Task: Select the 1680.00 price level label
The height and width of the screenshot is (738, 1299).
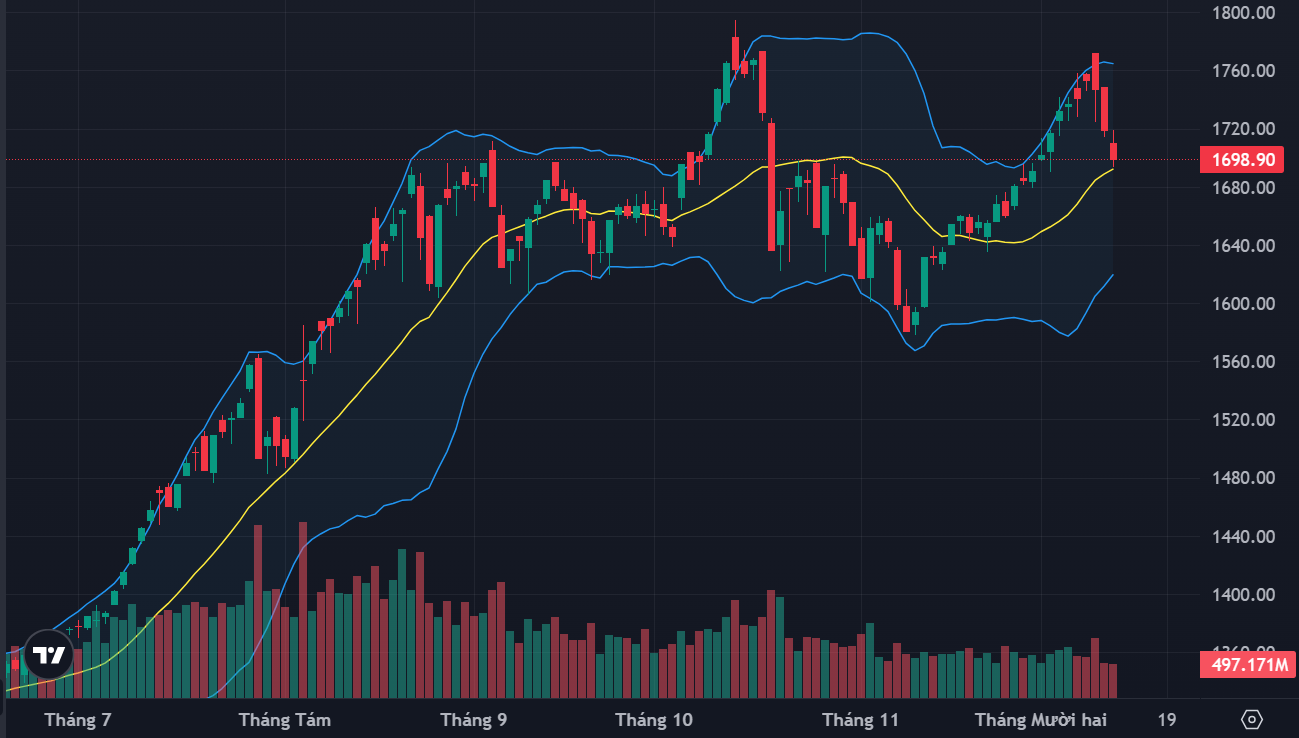Action: tap(1242, 188)
